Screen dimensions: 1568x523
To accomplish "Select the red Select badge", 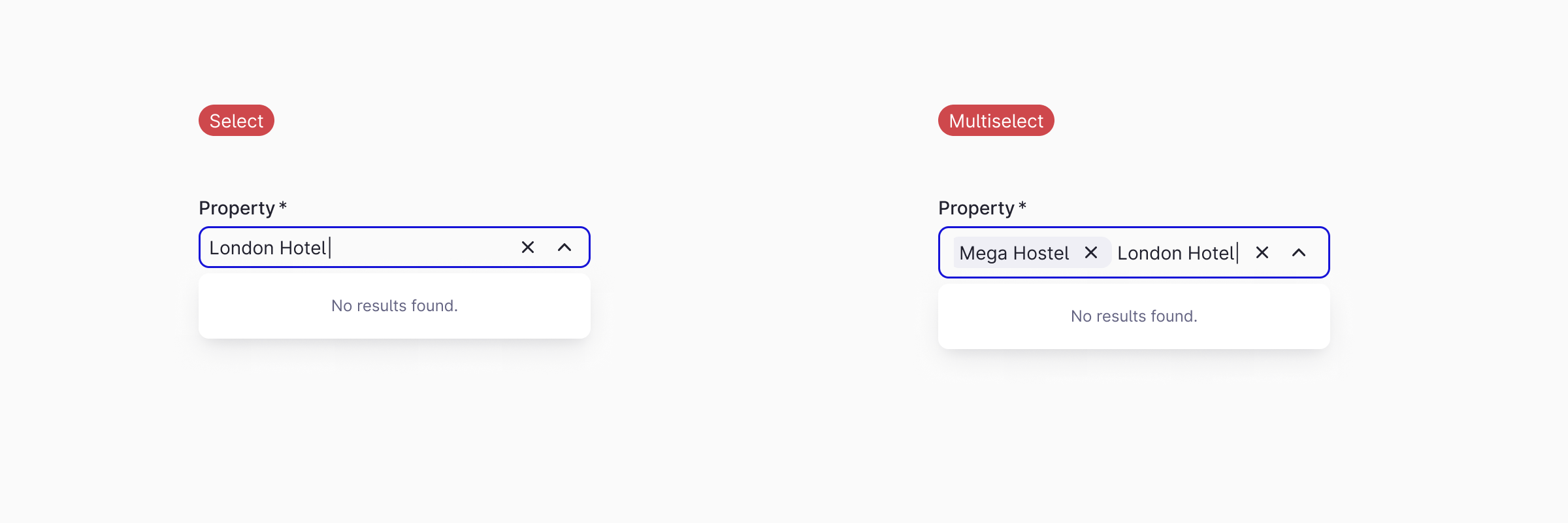I will point(236,120).
